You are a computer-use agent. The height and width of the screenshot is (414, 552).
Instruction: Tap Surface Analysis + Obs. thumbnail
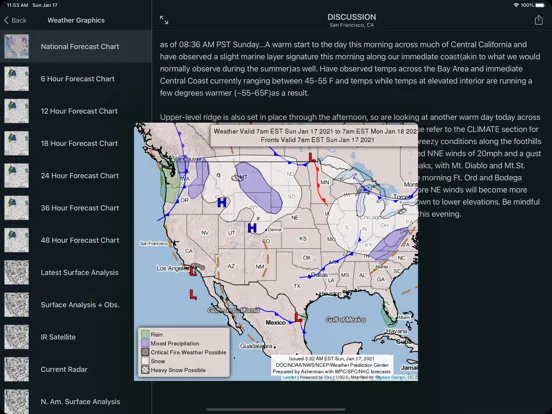click(17, 305)
